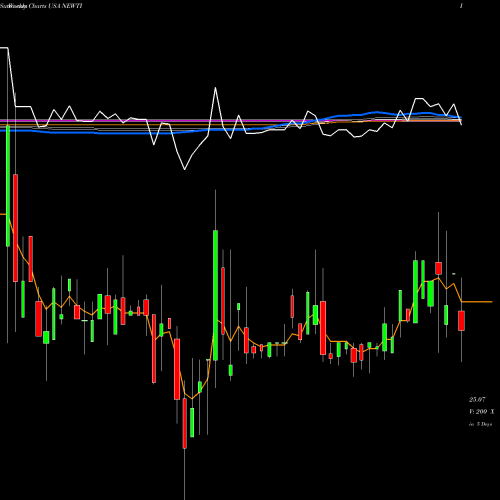Click the tallest green candlestick at the chart's left edge
The height and width of the screenshot is (500, 500).
coord(8,186)
